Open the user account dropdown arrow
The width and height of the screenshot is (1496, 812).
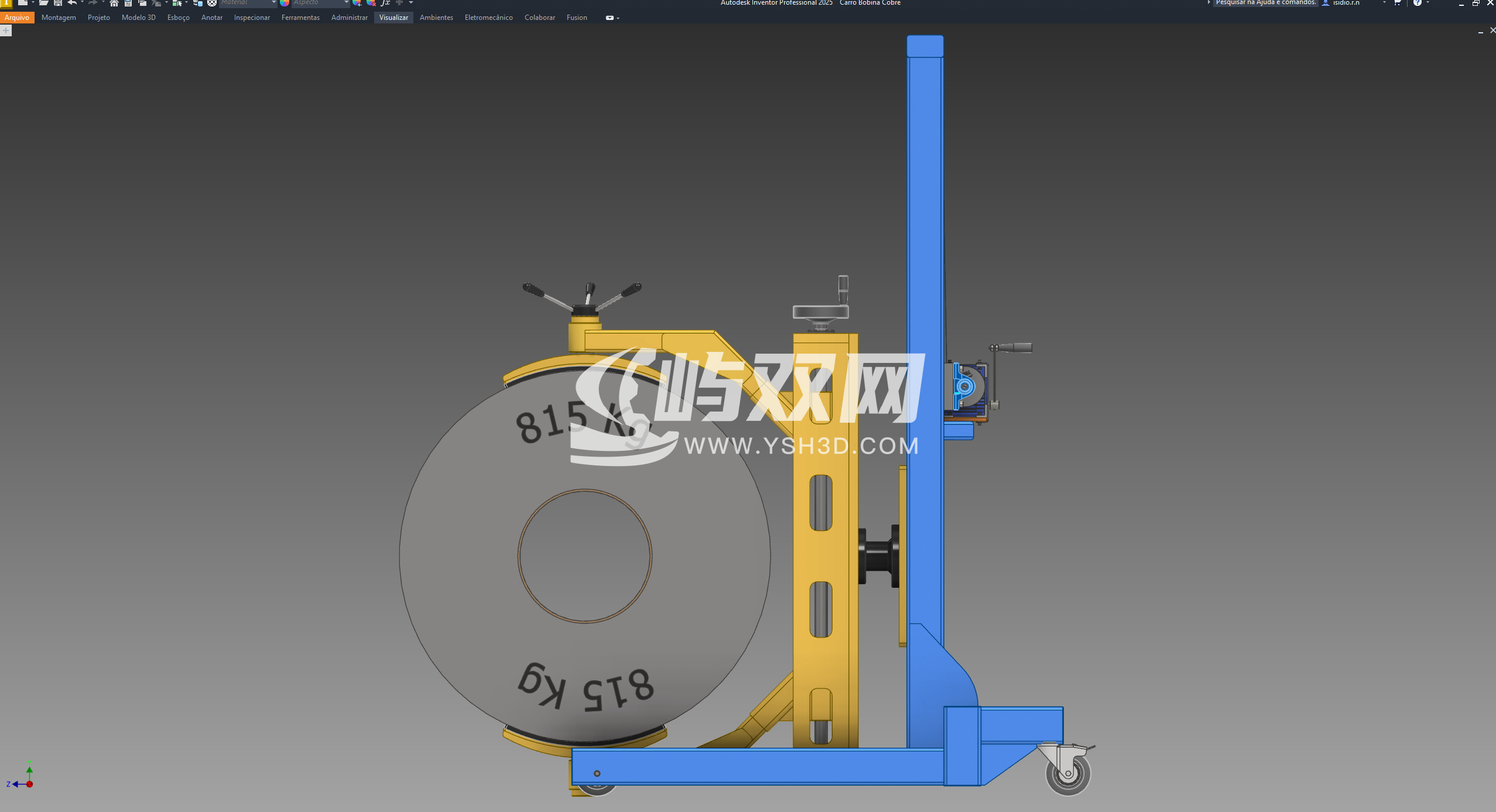coord(1384,3)
